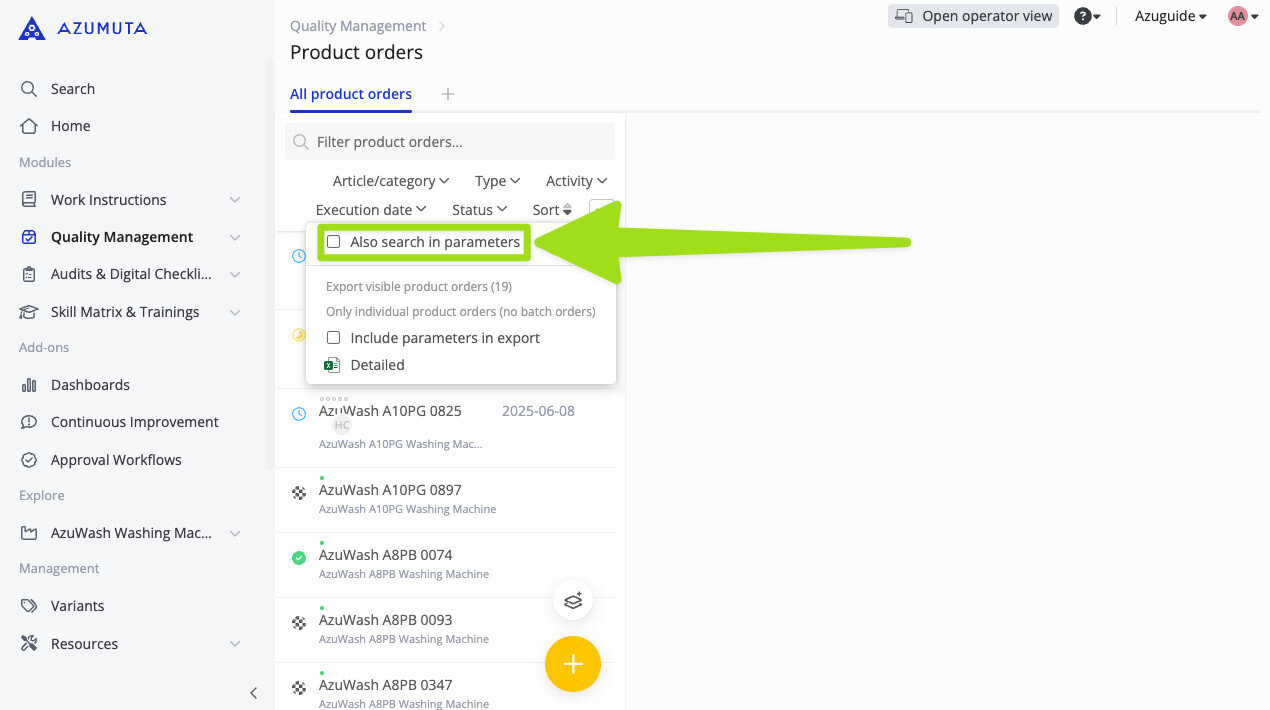Open the Article/category filter dropdown

click(391, 181)
